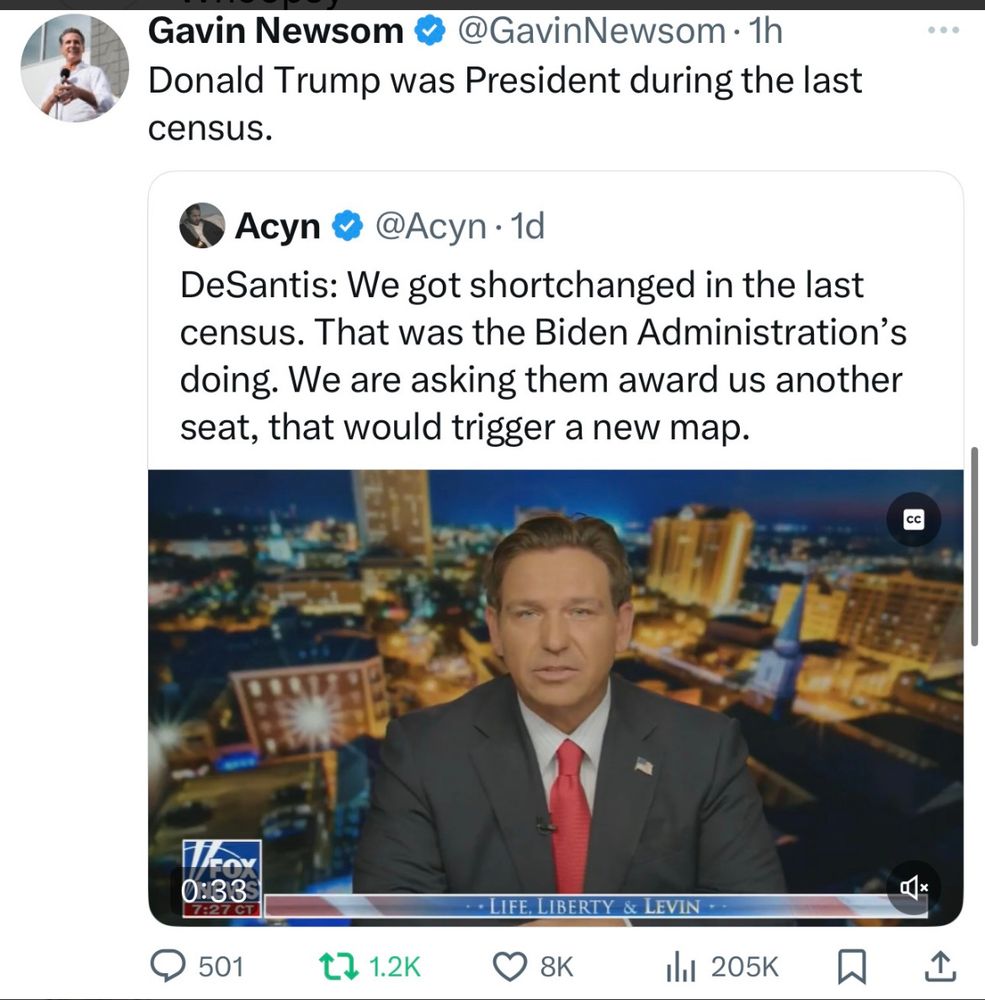Open Acyn's small avatar in quoted tweet
This screenshot has width=985, height=1000.
(x=202, y=225)
